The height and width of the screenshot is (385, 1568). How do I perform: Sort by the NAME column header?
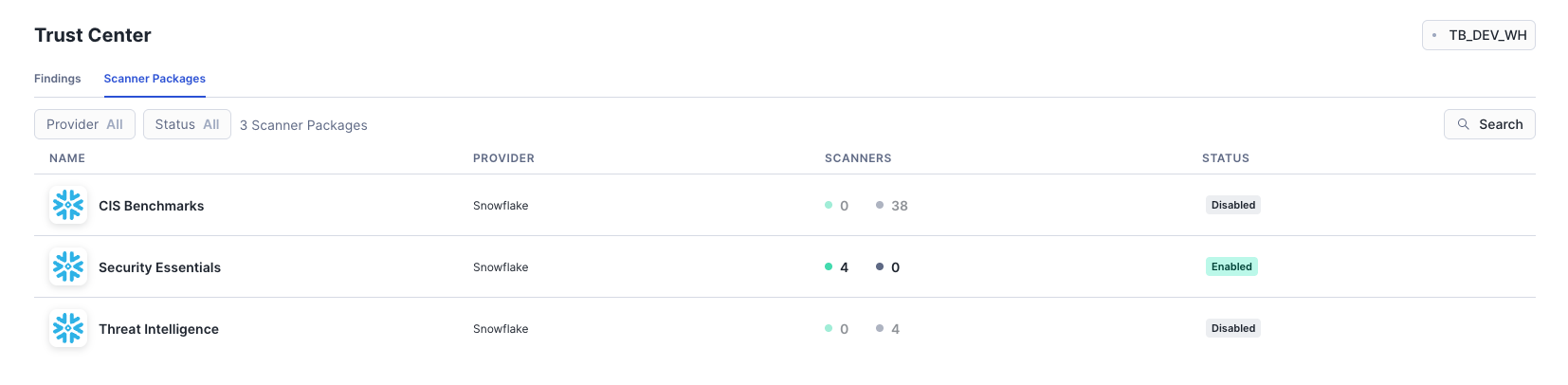click(67, 158)
